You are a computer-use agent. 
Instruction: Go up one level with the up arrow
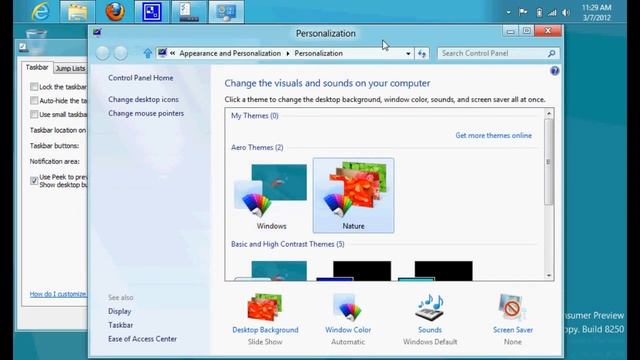point(147,53)
